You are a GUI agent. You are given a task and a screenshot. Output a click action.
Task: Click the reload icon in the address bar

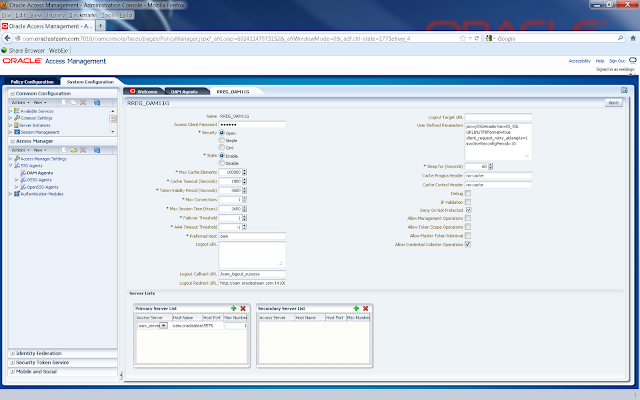(476, 38)
